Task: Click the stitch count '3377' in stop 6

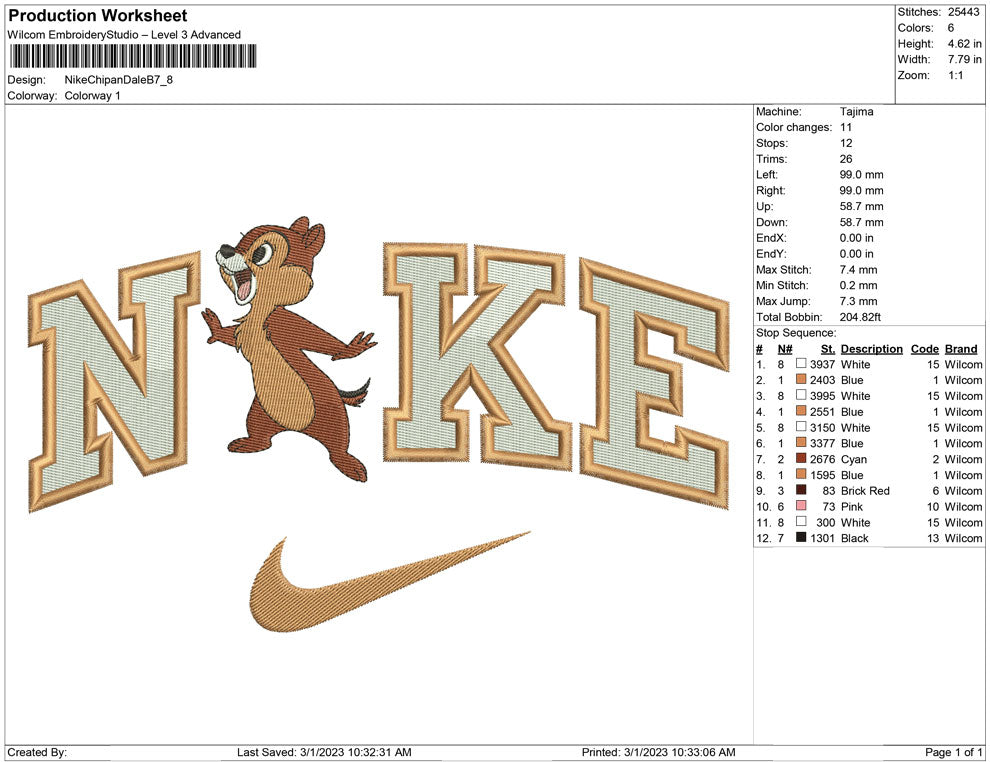Action: point(822,443)
